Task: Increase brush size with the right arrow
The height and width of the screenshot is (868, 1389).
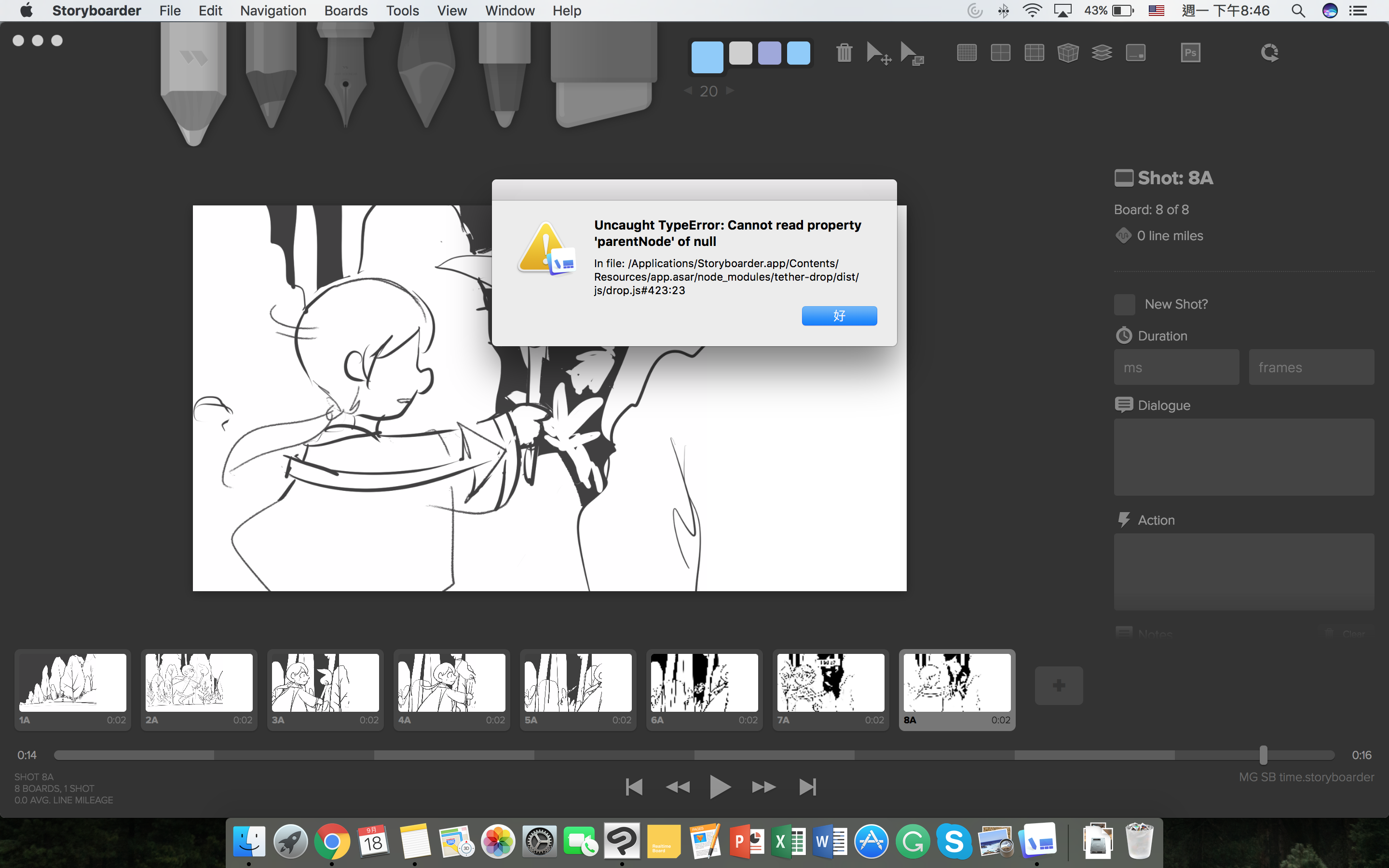Action: [x=730, y=91]
